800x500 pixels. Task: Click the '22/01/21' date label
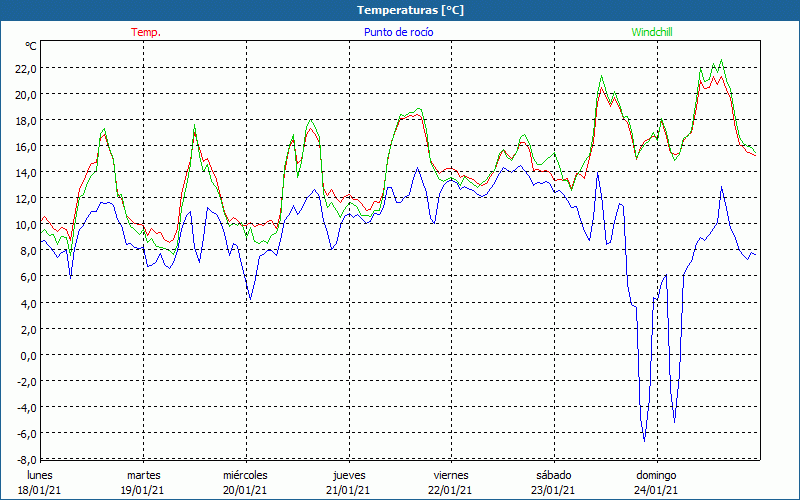click(x=451, y=490)
